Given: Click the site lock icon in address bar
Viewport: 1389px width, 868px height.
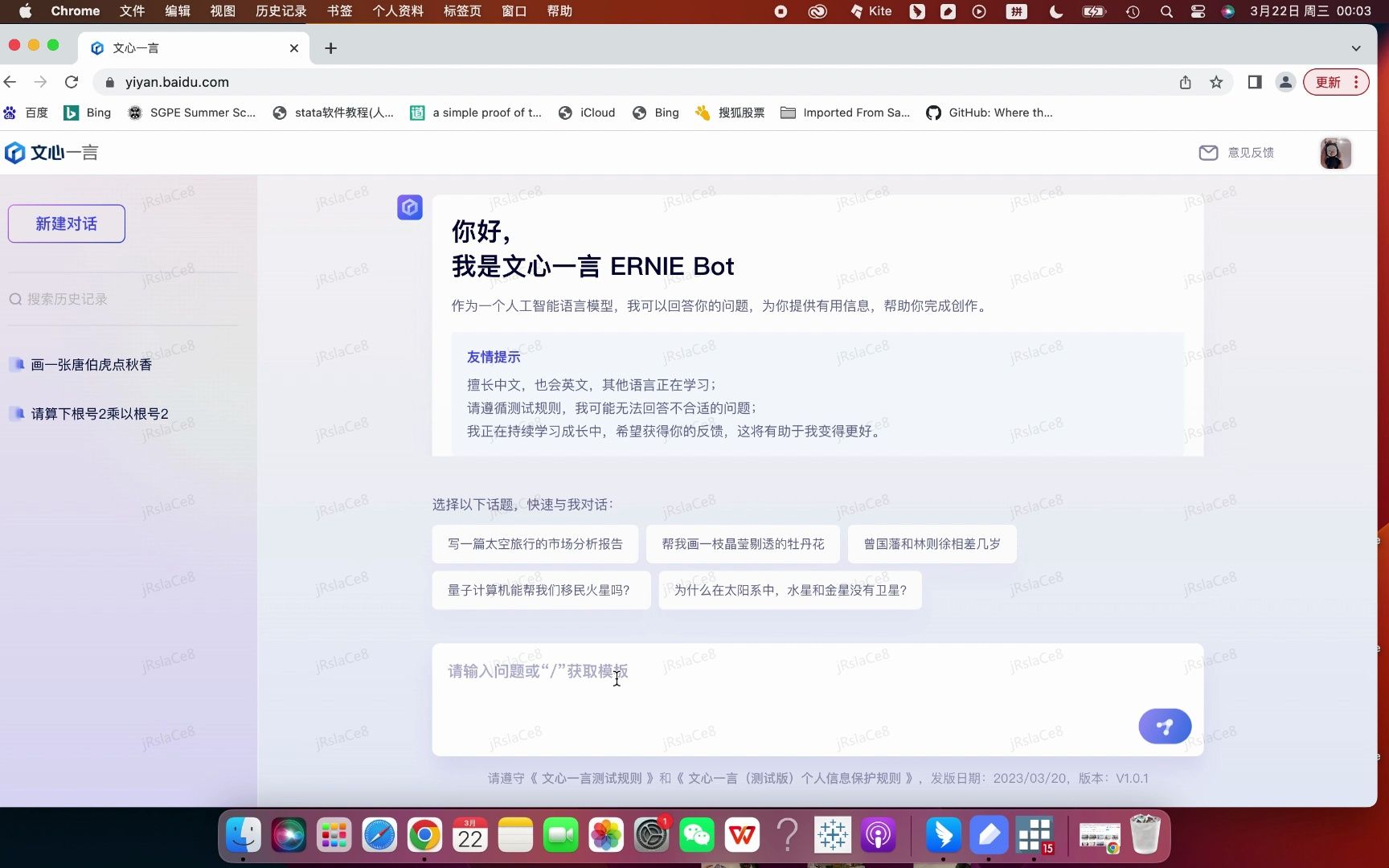Looking at the screenshot, I should pyautogui.click(x=110, y=82).
